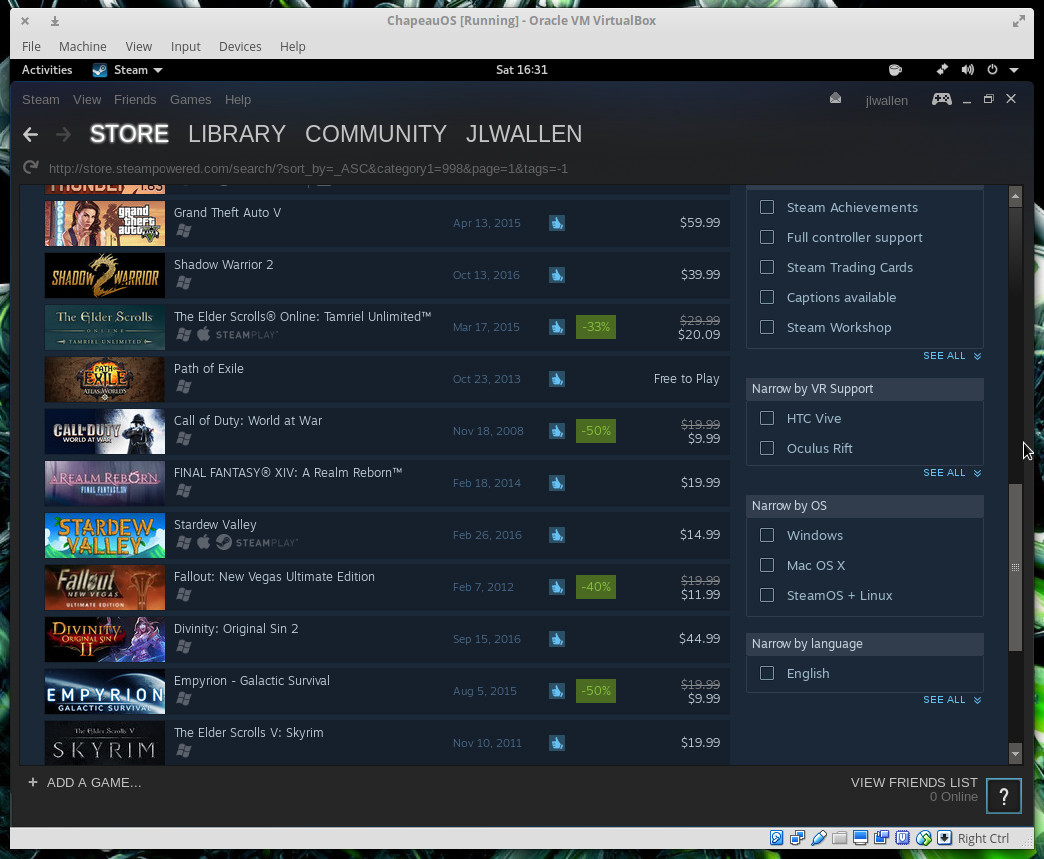Click the store page vertical scrollbar thumb
The width and height of the screenshot is (1044, 859).
1015,567
